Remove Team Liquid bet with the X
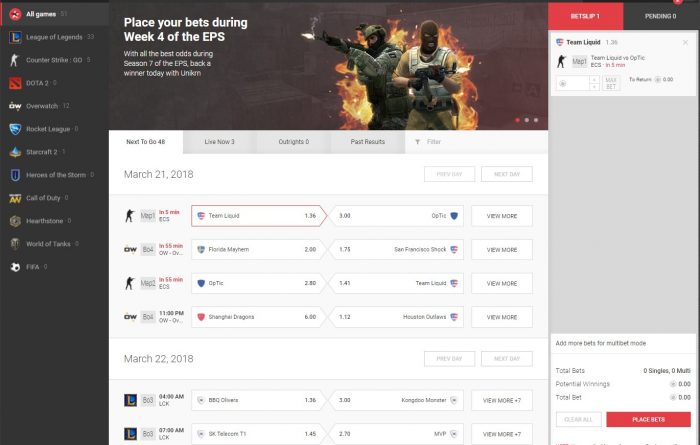 [x=685, y=42]
